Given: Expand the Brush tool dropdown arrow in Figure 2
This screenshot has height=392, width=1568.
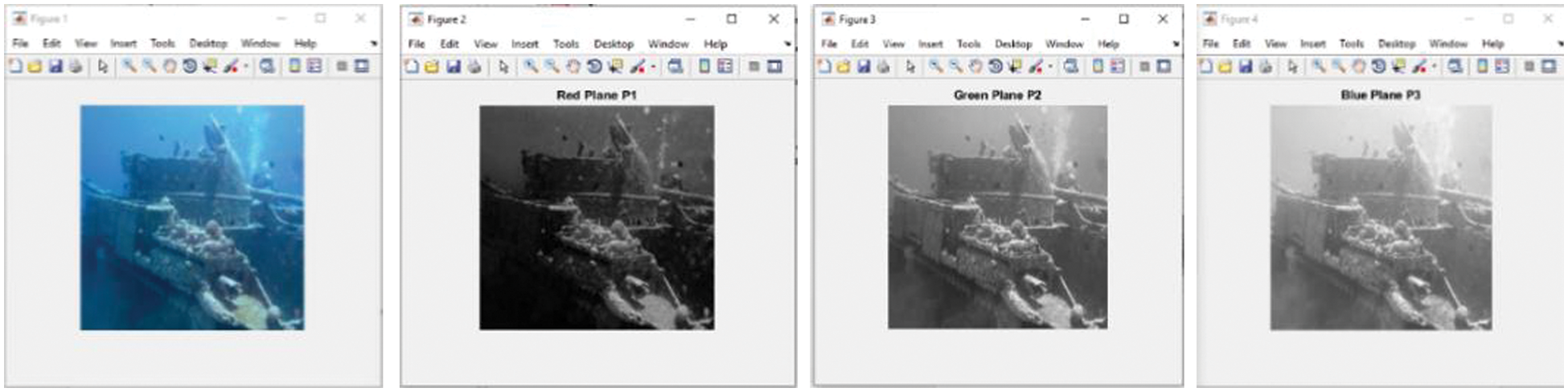Looking at the screenshot, I should point(653,67).
